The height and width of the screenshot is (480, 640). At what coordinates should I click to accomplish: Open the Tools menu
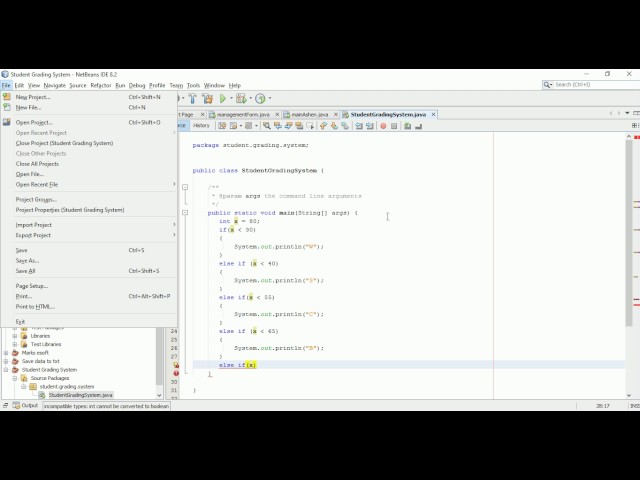click(x=193, y=85)
